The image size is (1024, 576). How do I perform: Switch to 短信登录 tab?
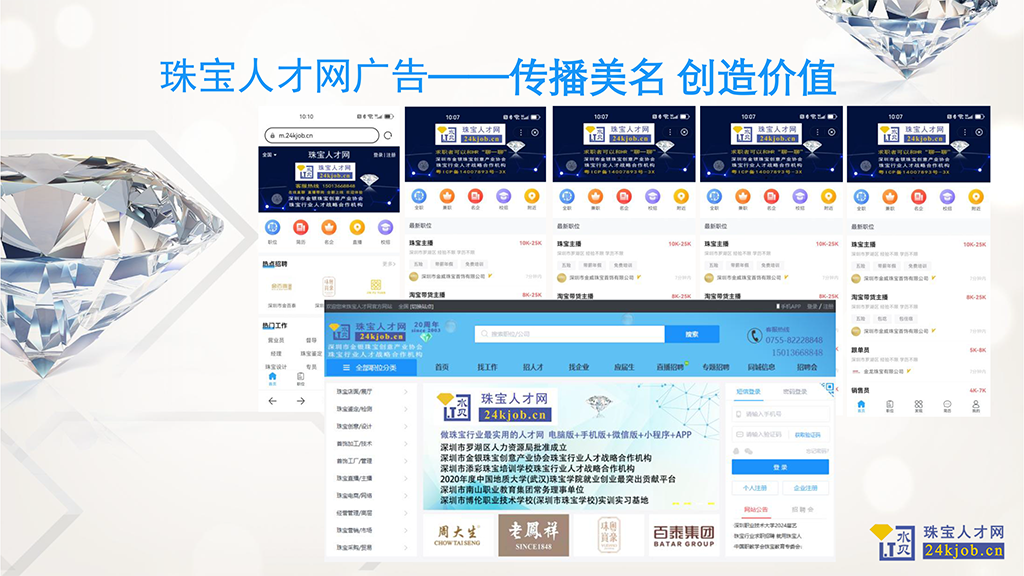[x=748, y=392]
